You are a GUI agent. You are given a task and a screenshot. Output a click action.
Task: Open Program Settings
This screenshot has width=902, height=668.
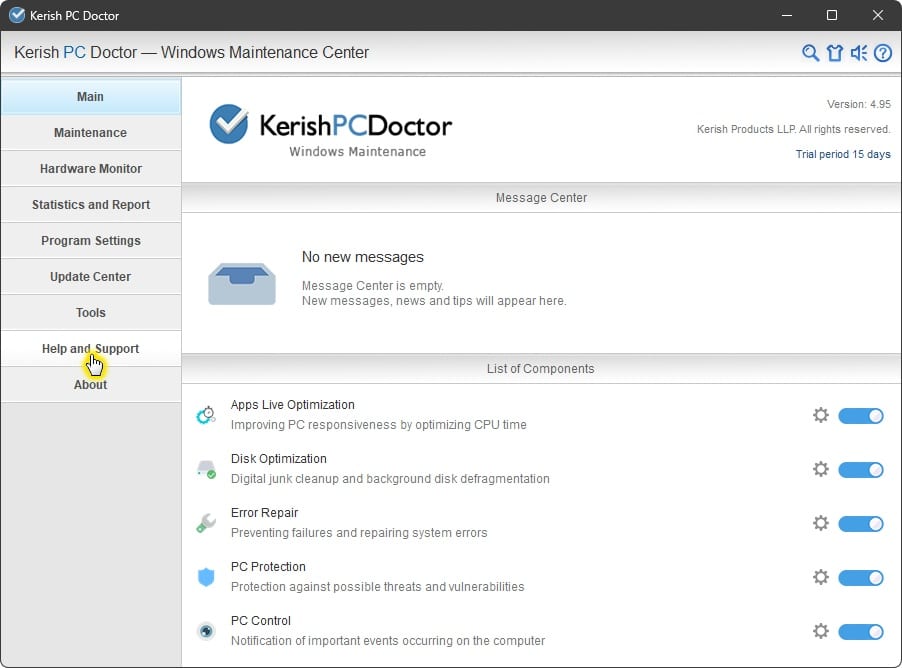[x=91, y=241]
